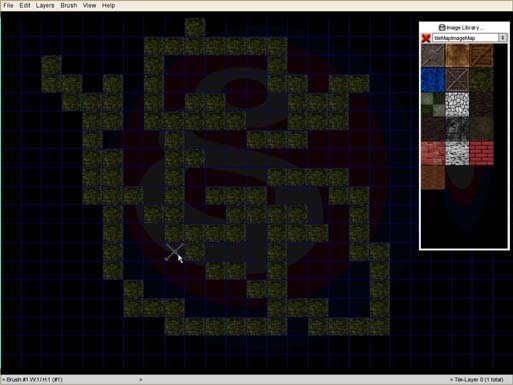Select the white cobblestone tile
513x385 pixels.
click(457, 104)
